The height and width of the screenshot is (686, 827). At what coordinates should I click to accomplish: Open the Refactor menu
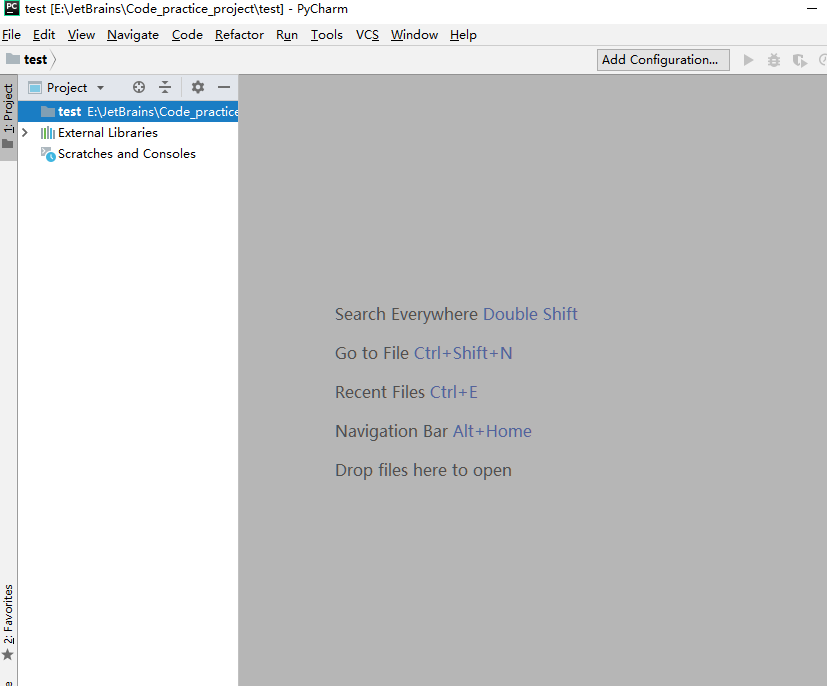[x=239, y=35]
